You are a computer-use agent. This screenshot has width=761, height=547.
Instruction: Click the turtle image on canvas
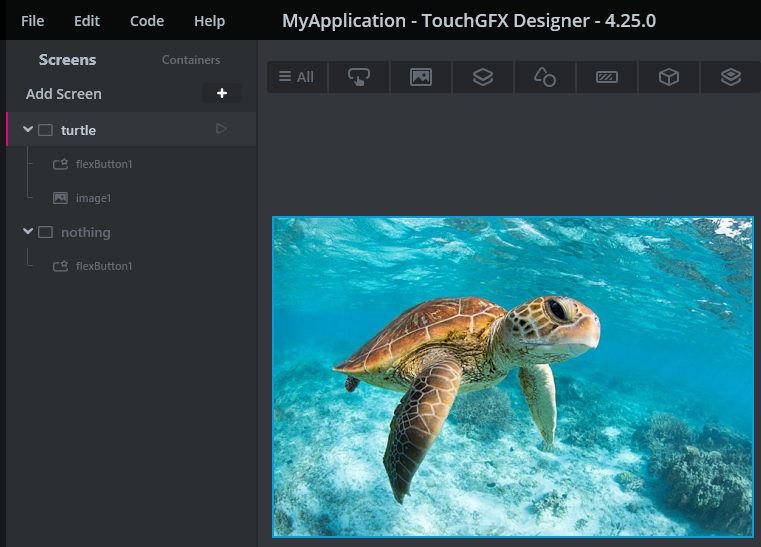tap(512, 377)
